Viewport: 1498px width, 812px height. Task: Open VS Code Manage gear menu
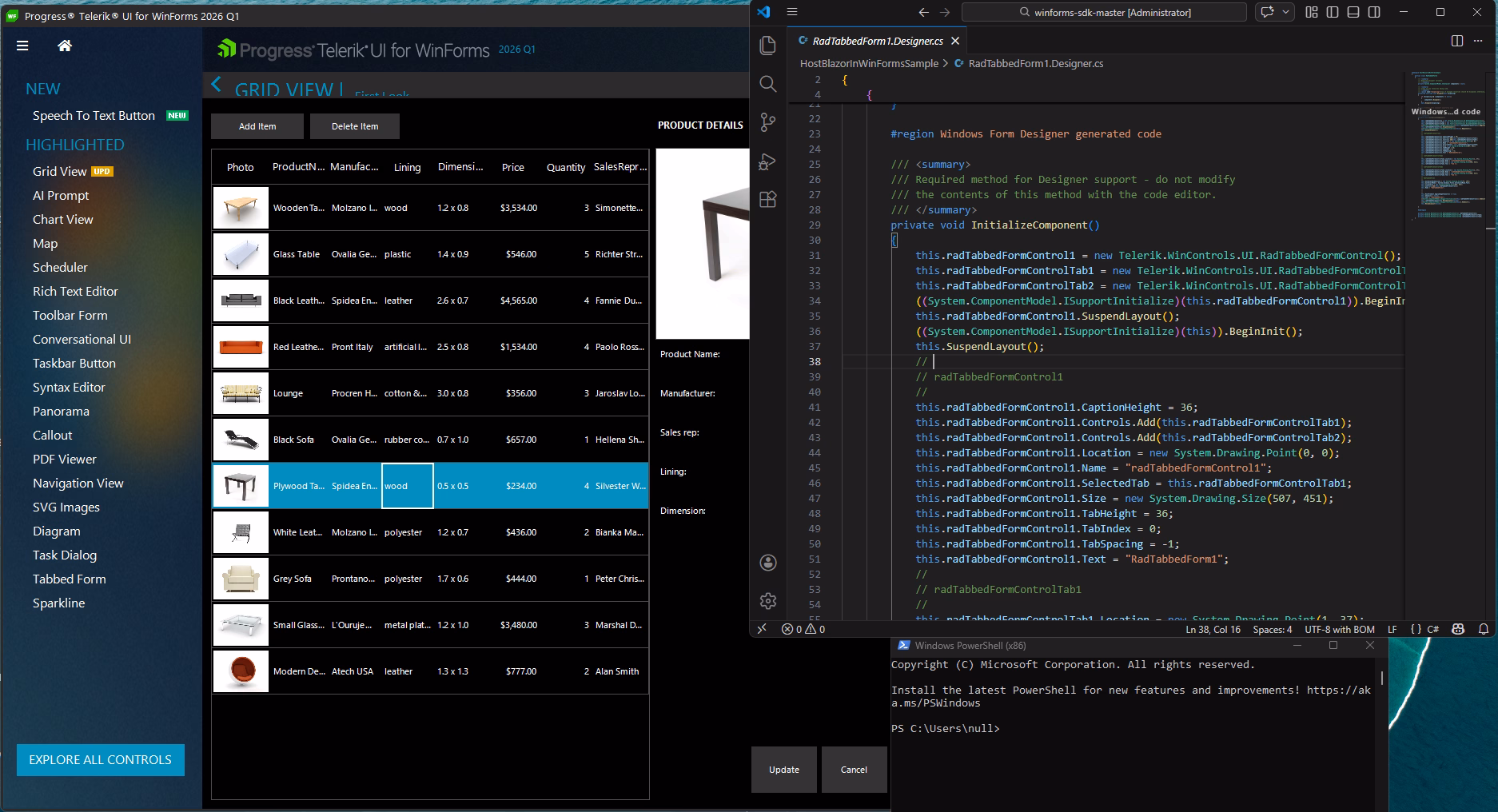point(768,601)
